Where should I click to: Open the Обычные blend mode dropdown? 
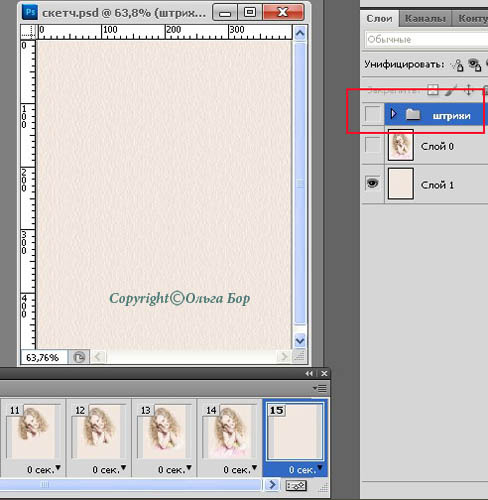[427, 40]
